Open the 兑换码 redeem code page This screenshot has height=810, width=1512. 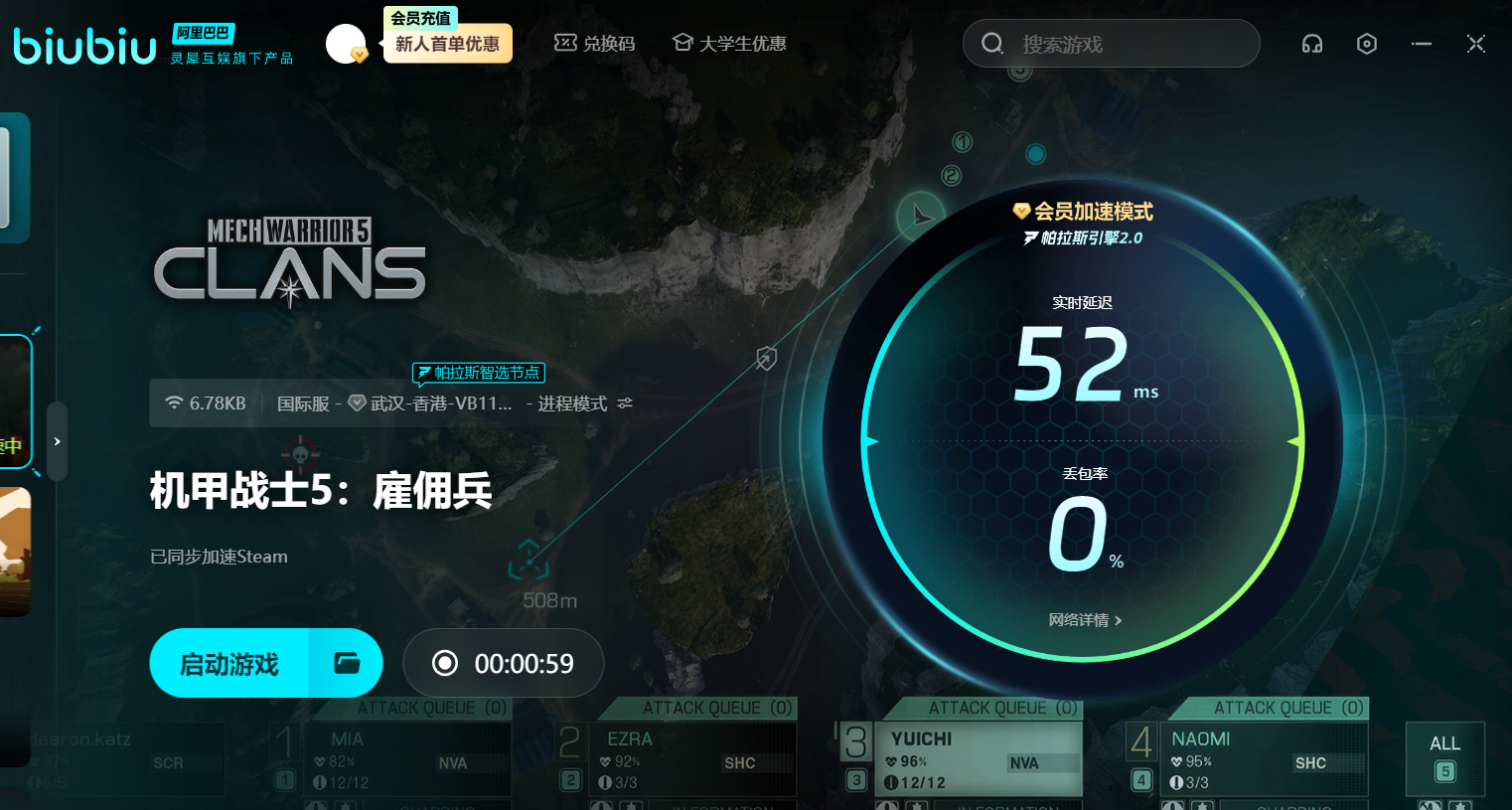pos(594,44)
